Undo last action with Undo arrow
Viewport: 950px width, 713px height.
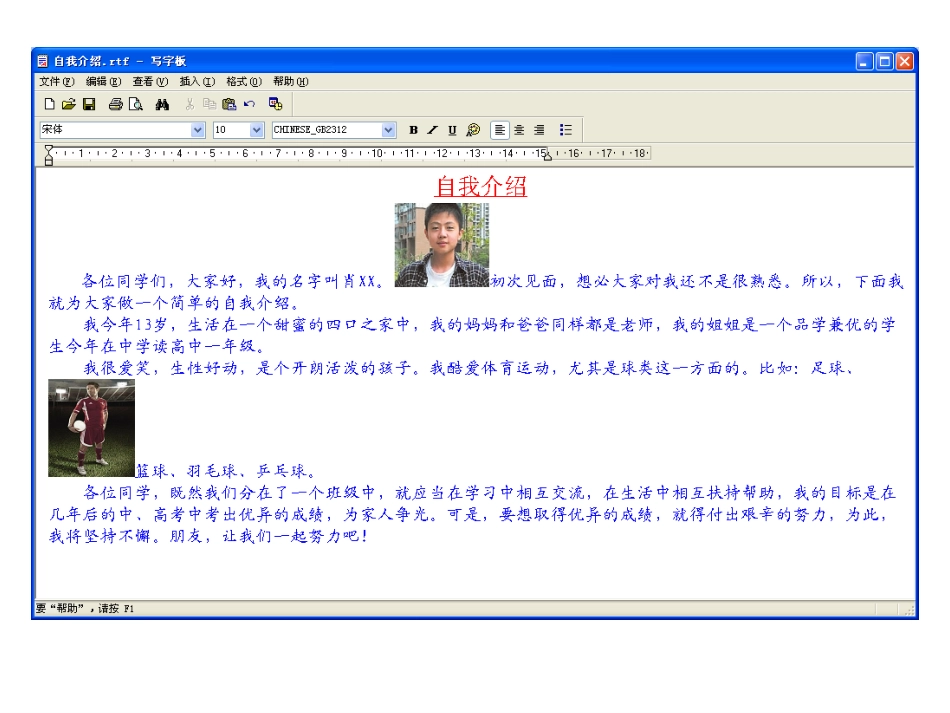tap(249, 104)
